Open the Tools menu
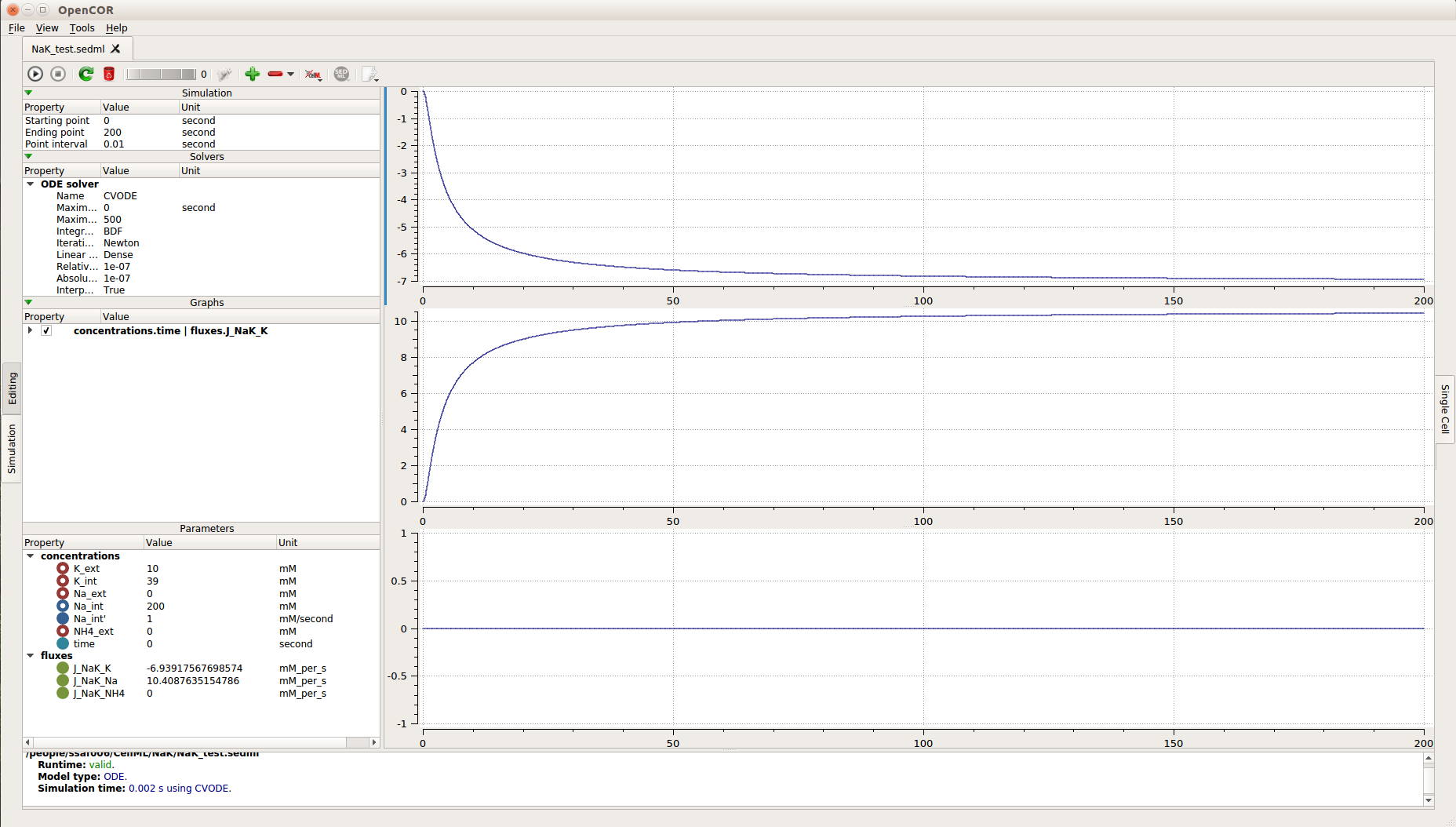Image resolution: width=1456 pixels, height=827 pixels. coord(82,28)
